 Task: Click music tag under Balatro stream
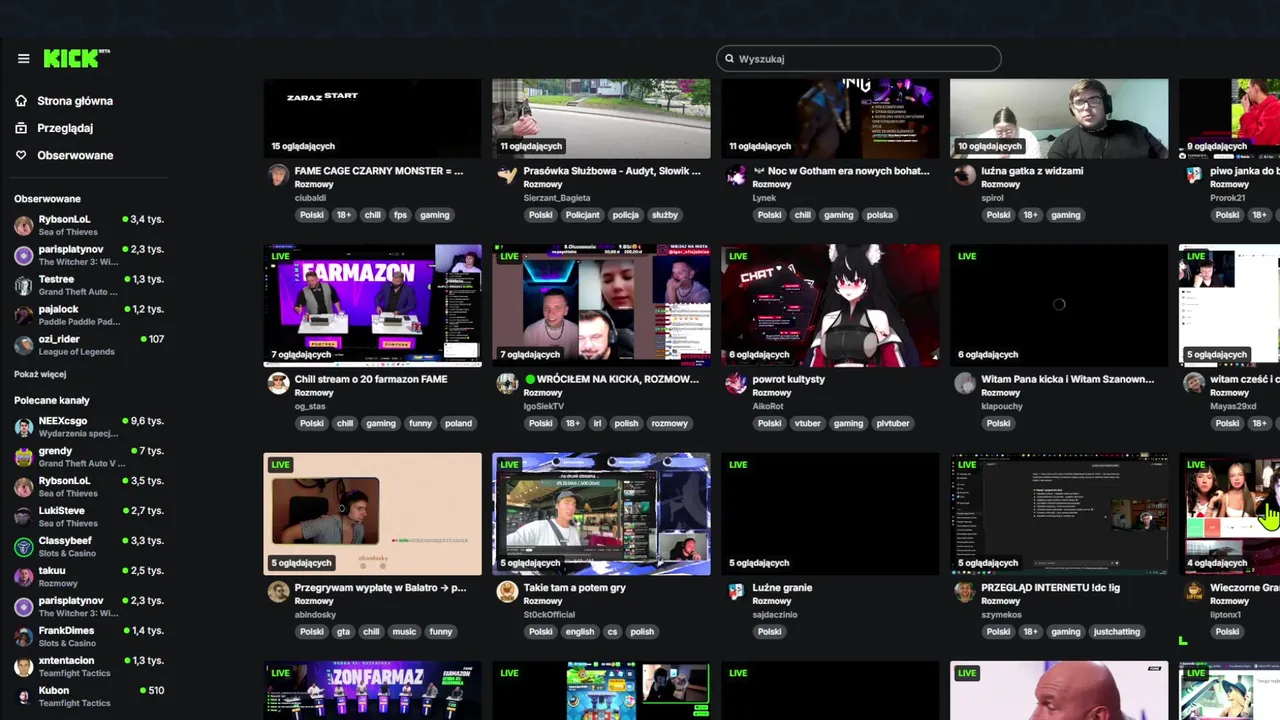click(x=404, y=632)
